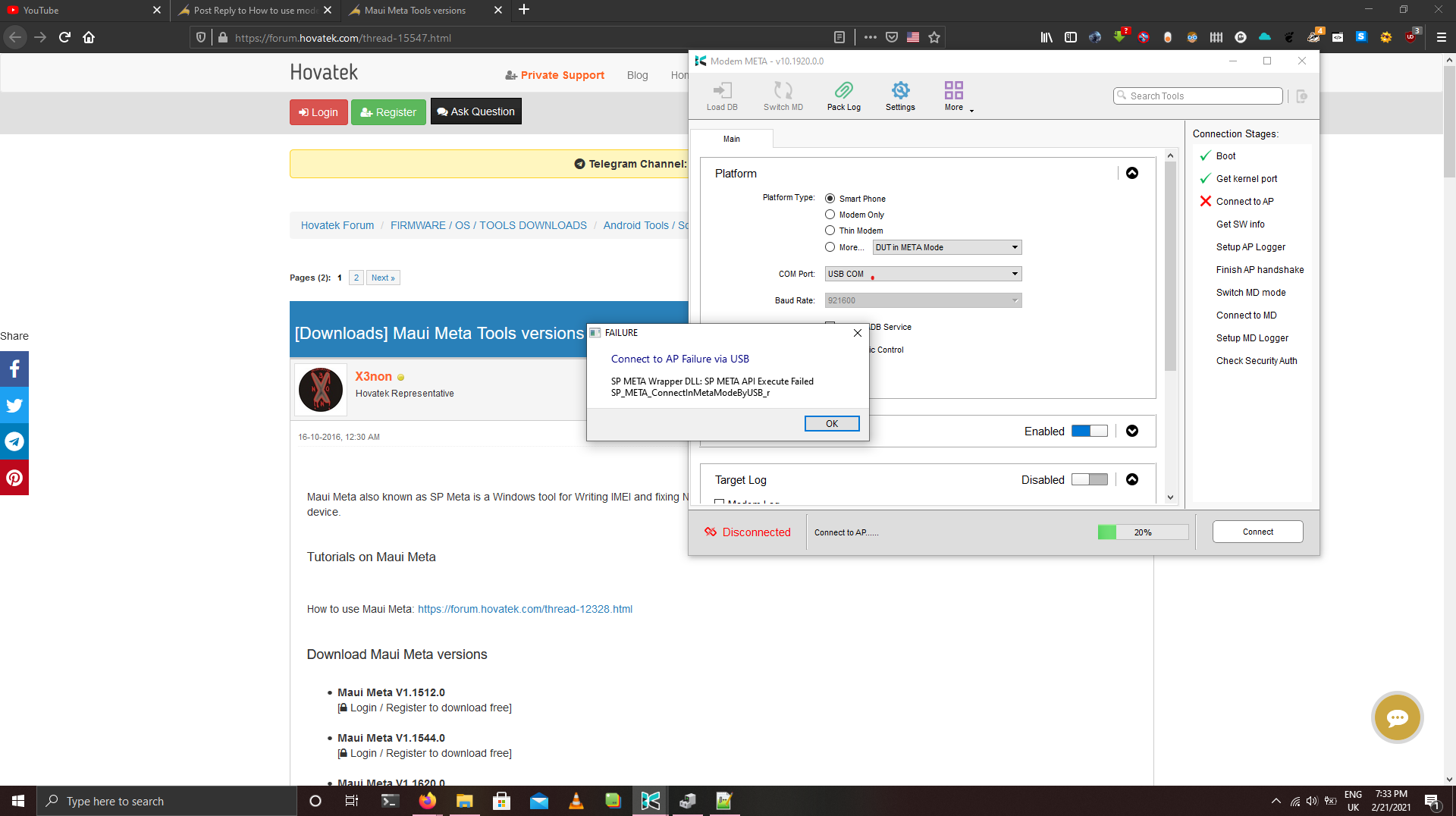Open the chat bubble widget
This screenshot has height=816, width=1456.
[1397, 717]
